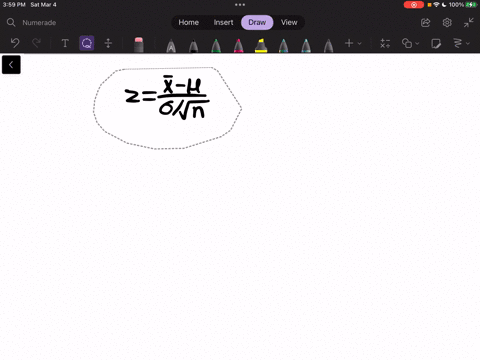Tap the Do Not Disturb moon icon
This screenshot has width=480, height=360.
[x=444, y=5]
